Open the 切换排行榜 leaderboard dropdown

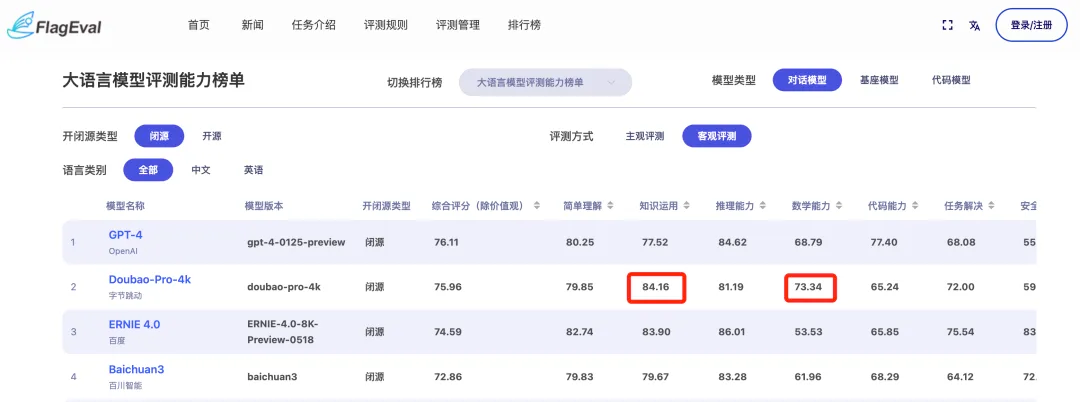click(545, 82)
